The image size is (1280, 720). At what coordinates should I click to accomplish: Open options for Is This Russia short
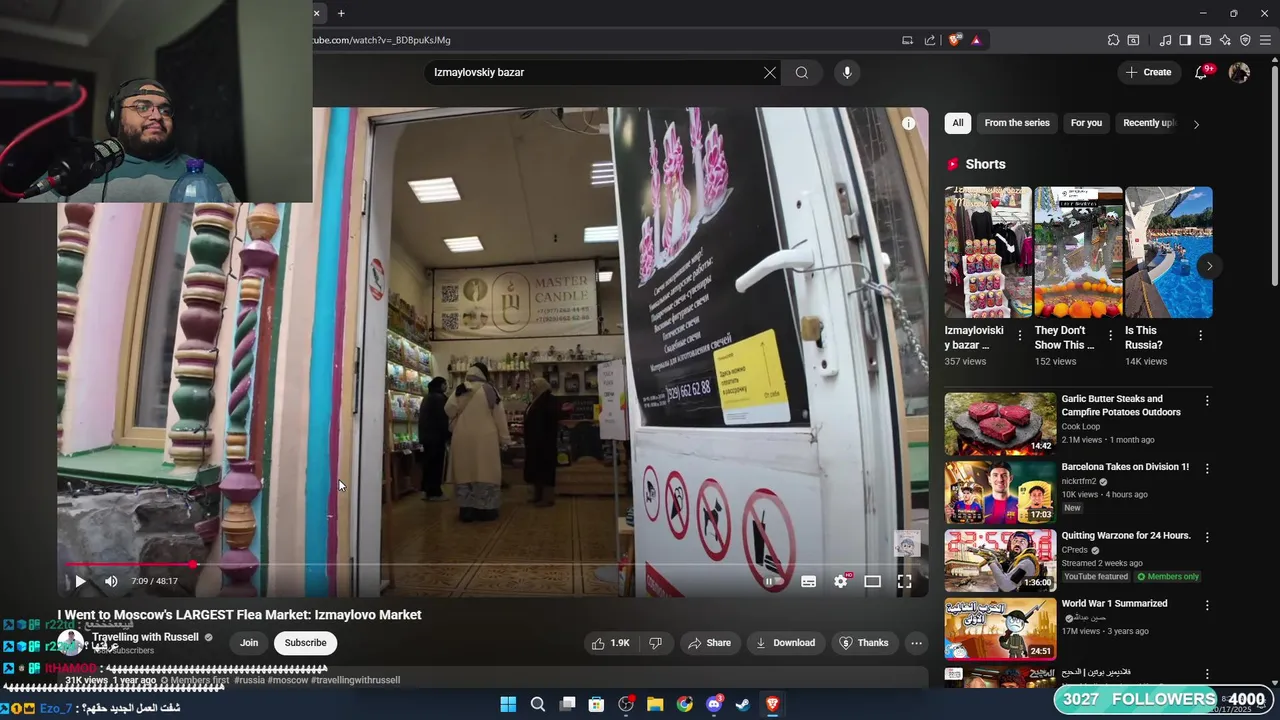coord(1200,335)
